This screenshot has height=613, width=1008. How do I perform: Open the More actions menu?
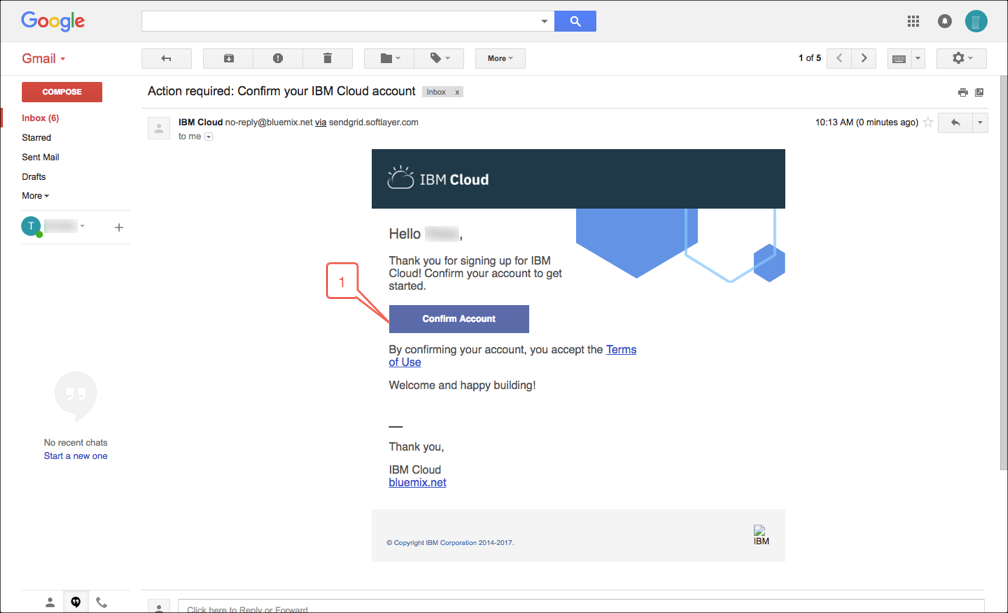click(x=500, y=58)
